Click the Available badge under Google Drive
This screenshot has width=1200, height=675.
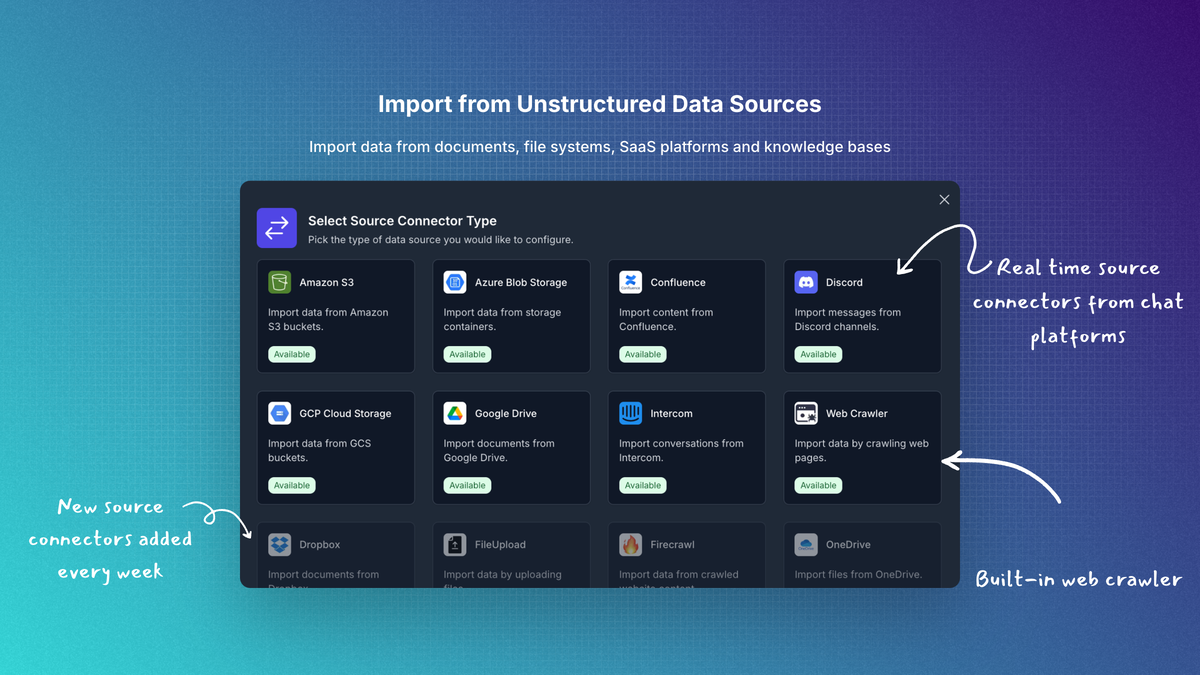tap(467, 485)
